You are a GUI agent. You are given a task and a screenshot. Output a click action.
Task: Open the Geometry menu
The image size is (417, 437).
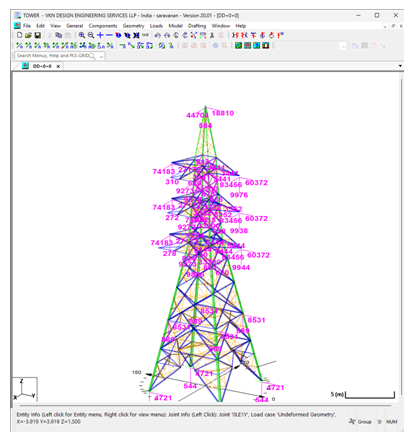133,26
